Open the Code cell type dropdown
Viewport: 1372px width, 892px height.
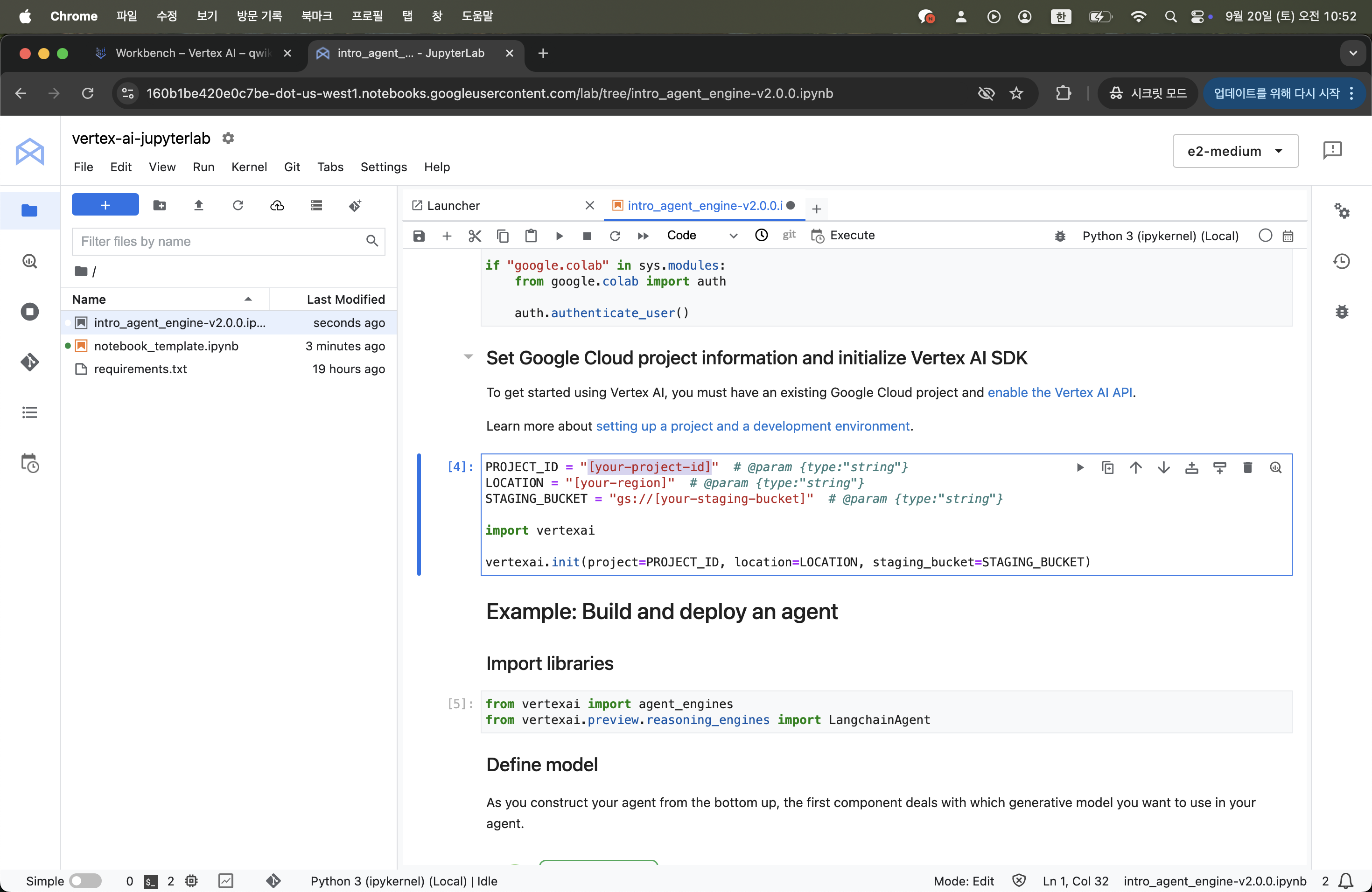[701, 236]
